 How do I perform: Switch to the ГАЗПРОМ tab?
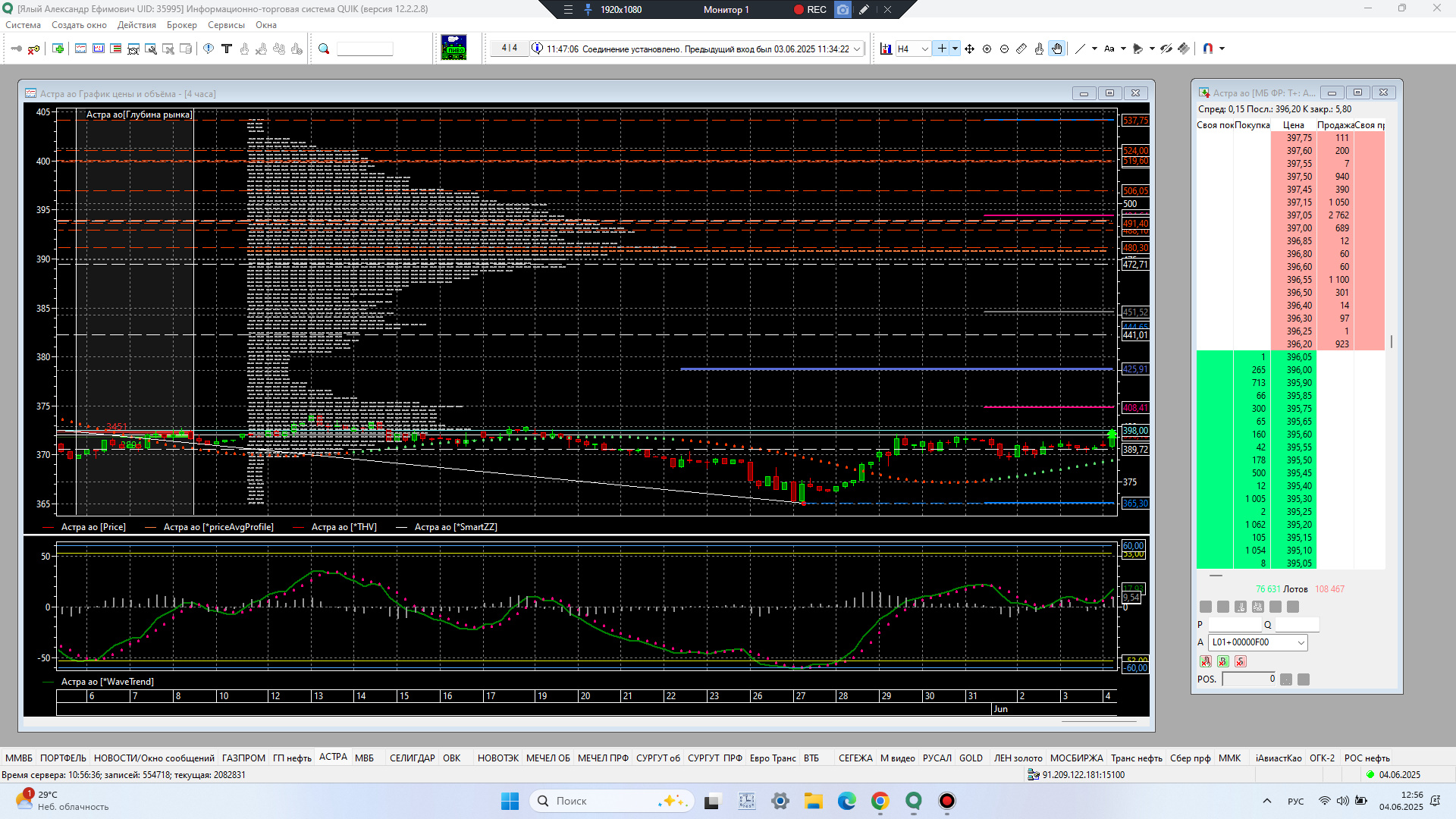(243, 758)
